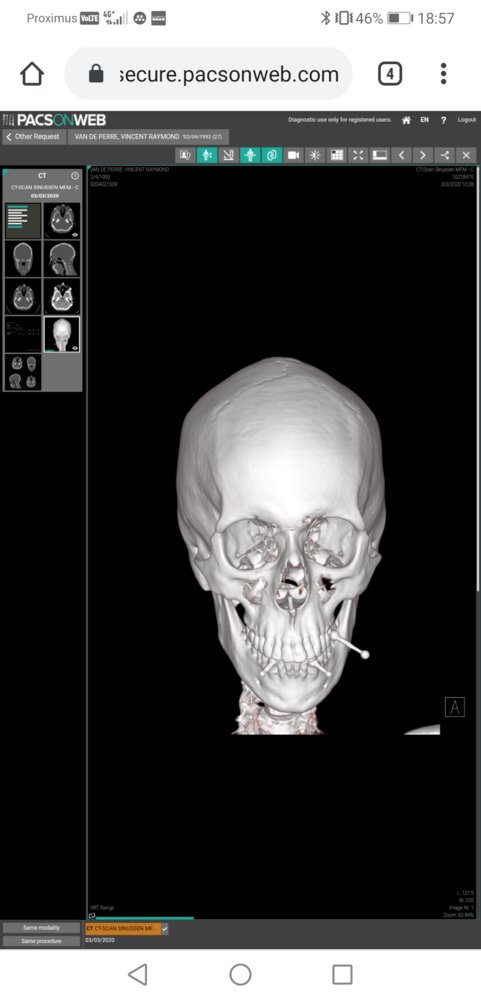Click the share icon in toolbar
Viewport: 481px width, 1000px height.
445,155
